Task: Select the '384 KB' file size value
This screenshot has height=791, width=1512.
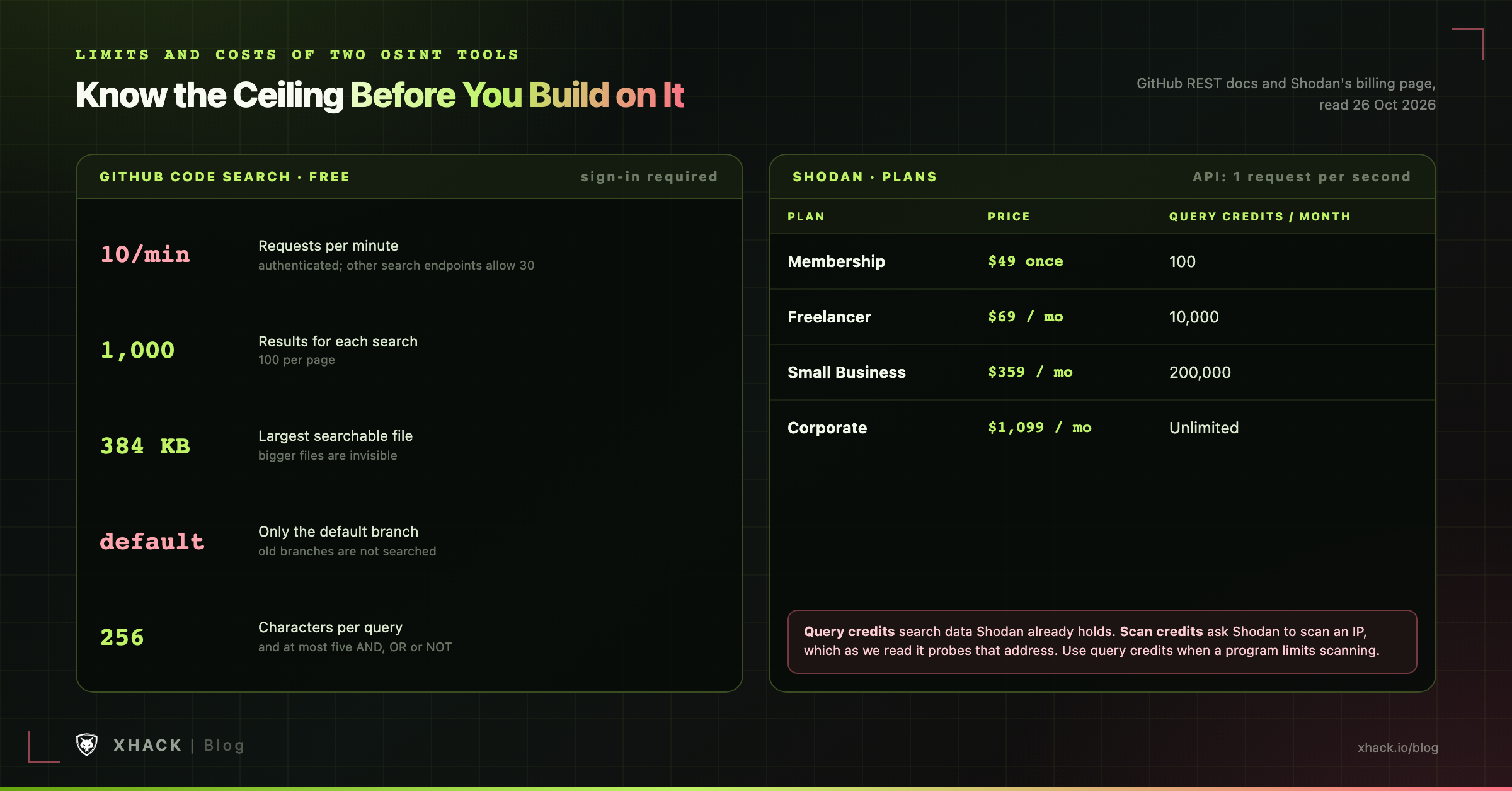Action: coord(145,446)
